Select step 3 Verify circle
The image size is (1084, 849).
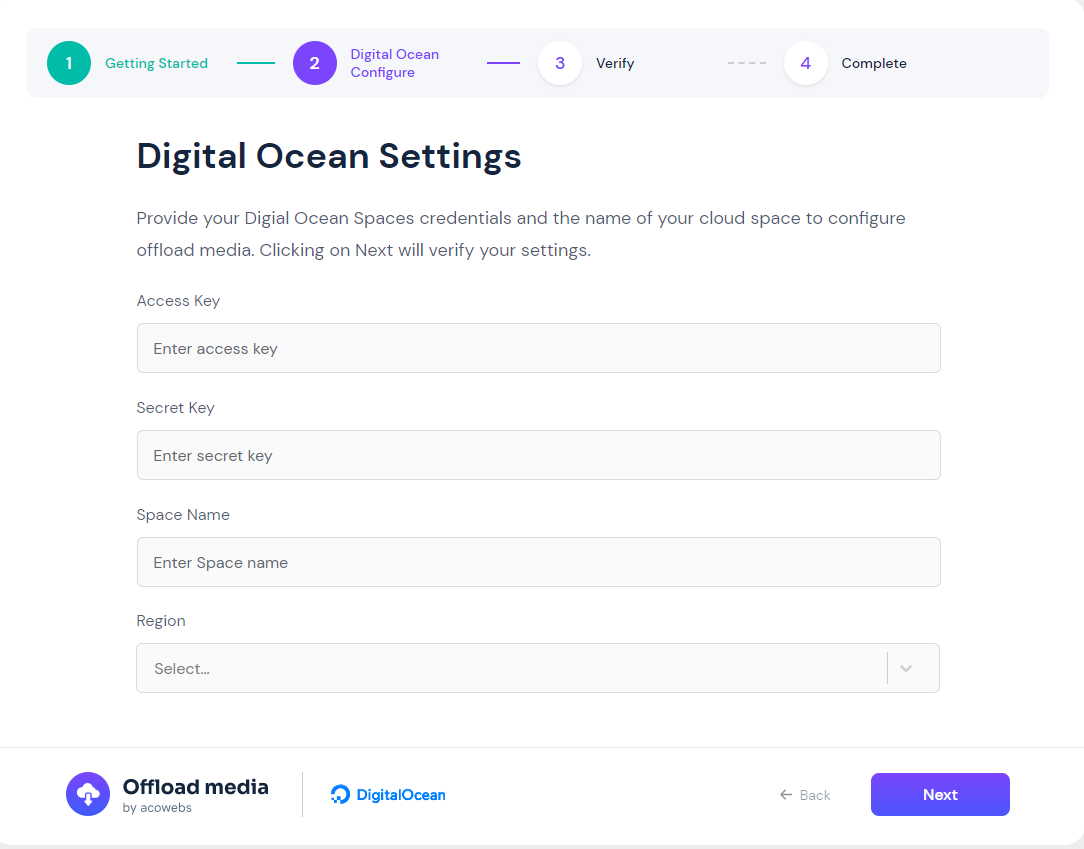pyautogui.click(x=560, y=63)
